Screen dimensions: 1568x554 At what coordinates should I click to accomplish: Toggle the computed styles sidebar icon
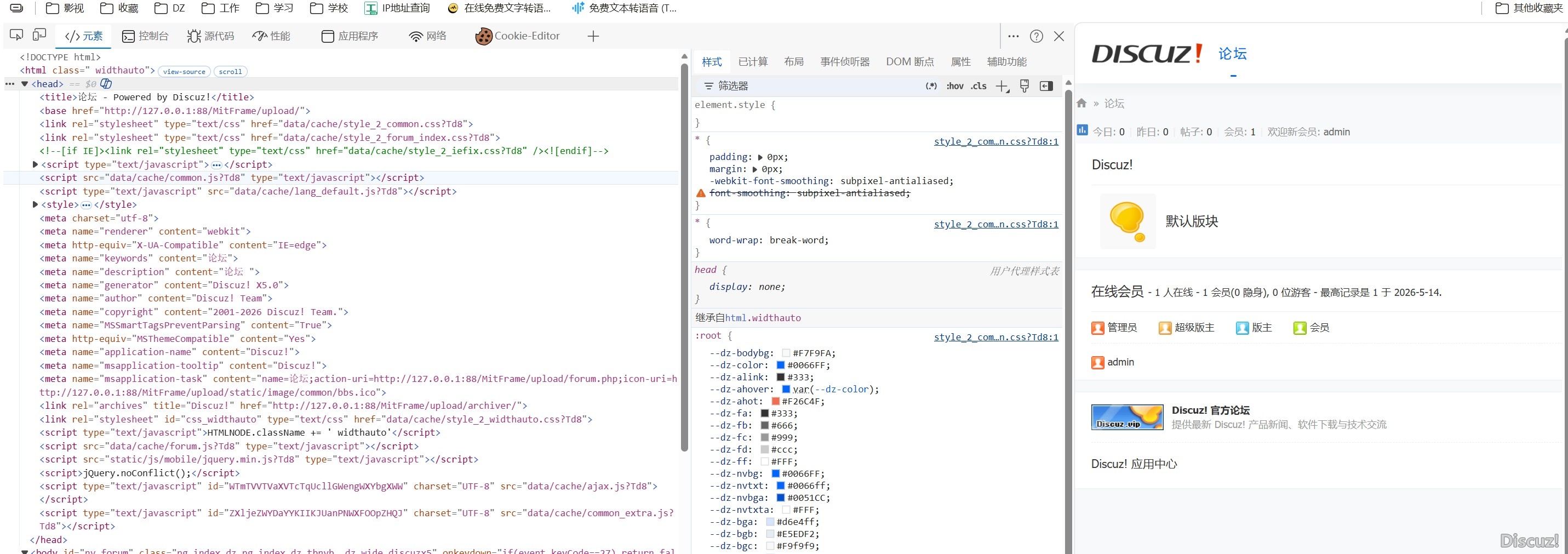(1046, 86)
